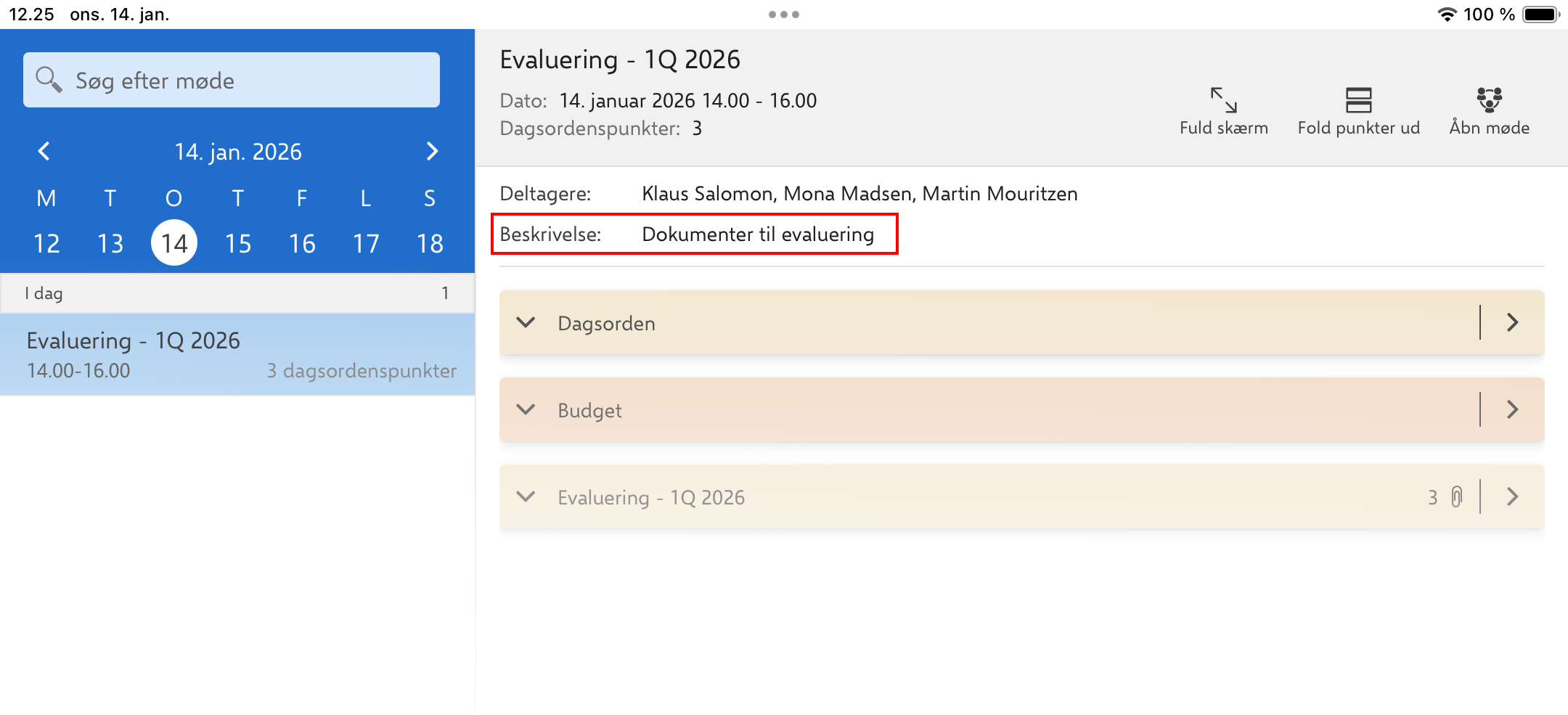
Task: Tap the Wi-Fi status icon
Action: tap(1447, 15)
